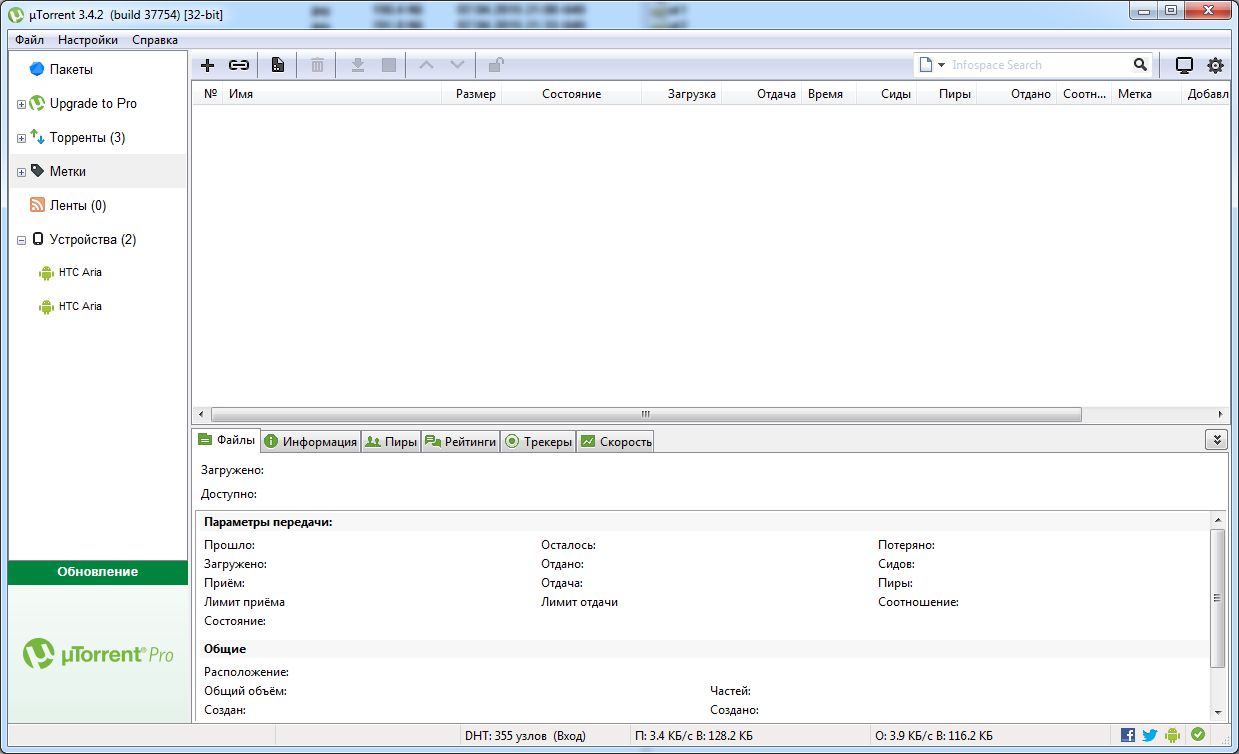The width and height of the screenshot is (1239, 754).
Task: Start torrent download arrow icon
Action: [358, 65]
